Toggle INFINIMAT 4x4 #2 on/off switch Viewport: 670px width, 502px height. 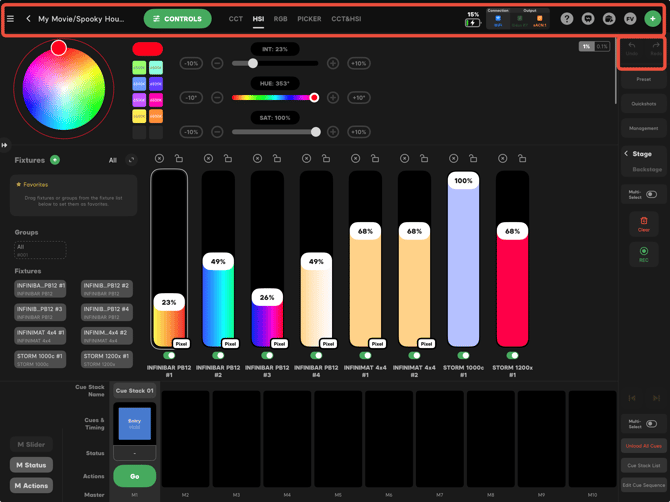[414, 355]
